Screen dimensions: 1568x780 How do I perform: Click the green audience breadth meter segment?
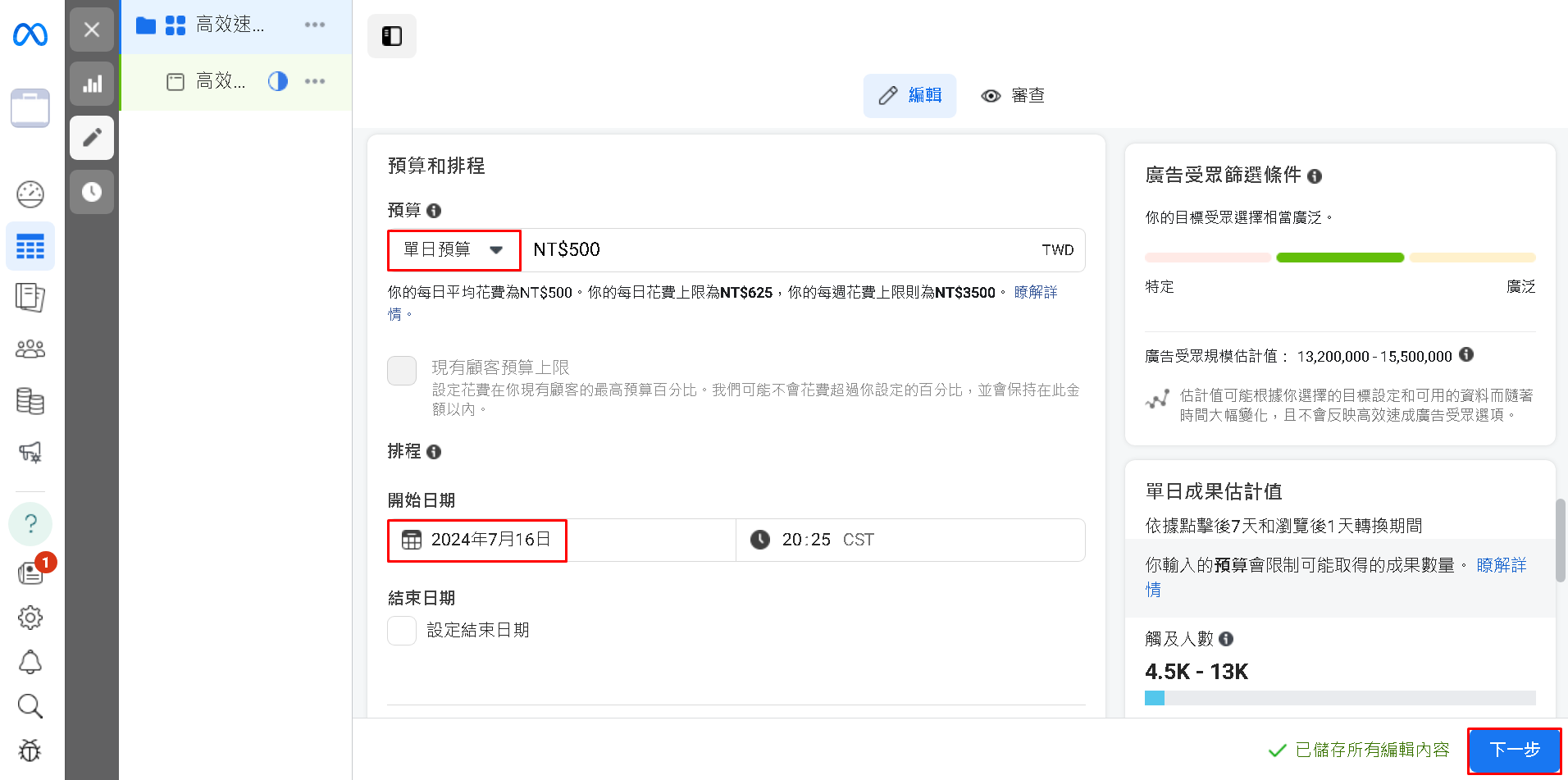[x=1340, y=258]
